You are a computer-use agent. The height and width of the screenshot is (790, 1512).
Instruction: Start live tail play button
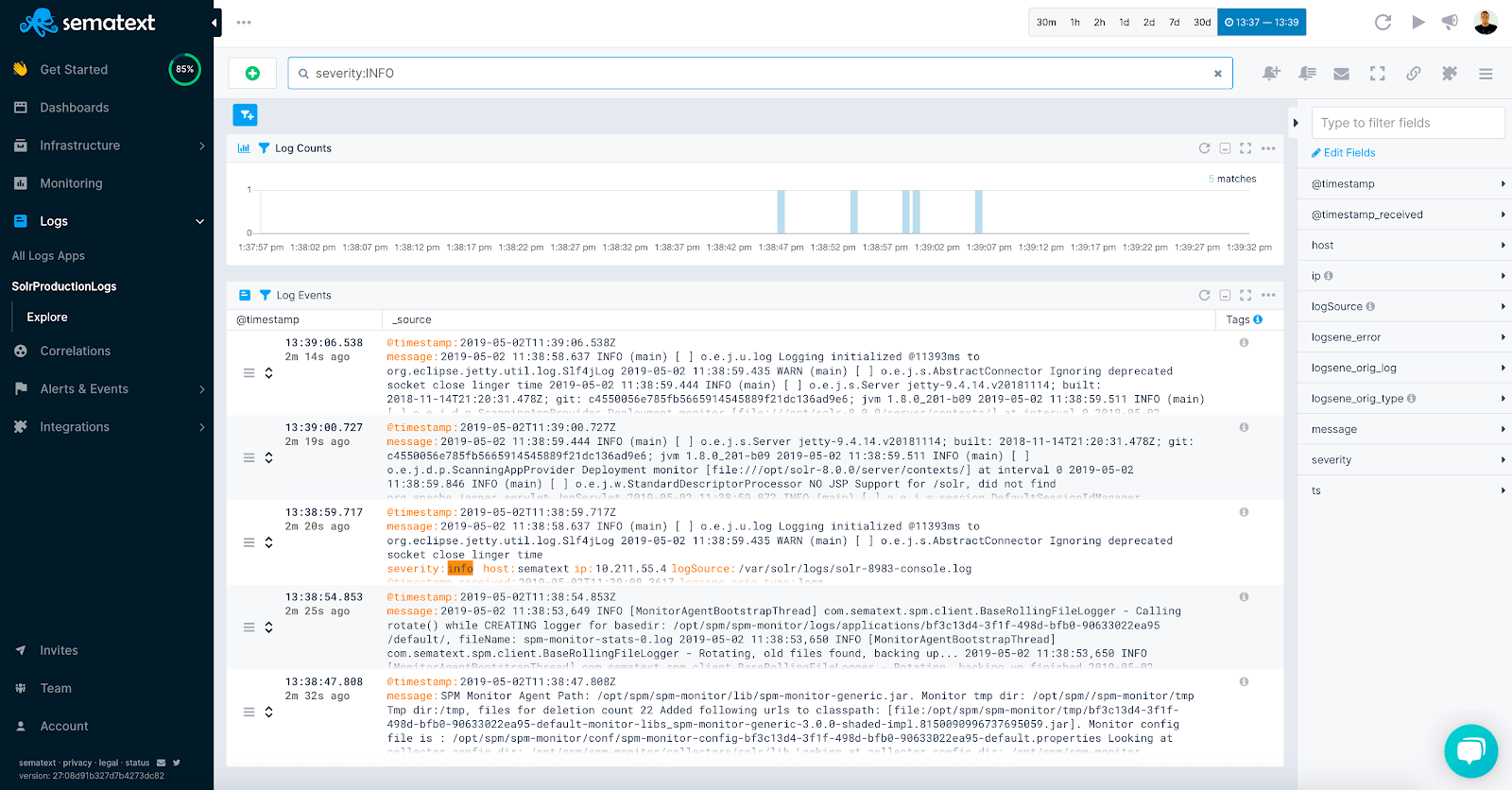pos(1417,23)
